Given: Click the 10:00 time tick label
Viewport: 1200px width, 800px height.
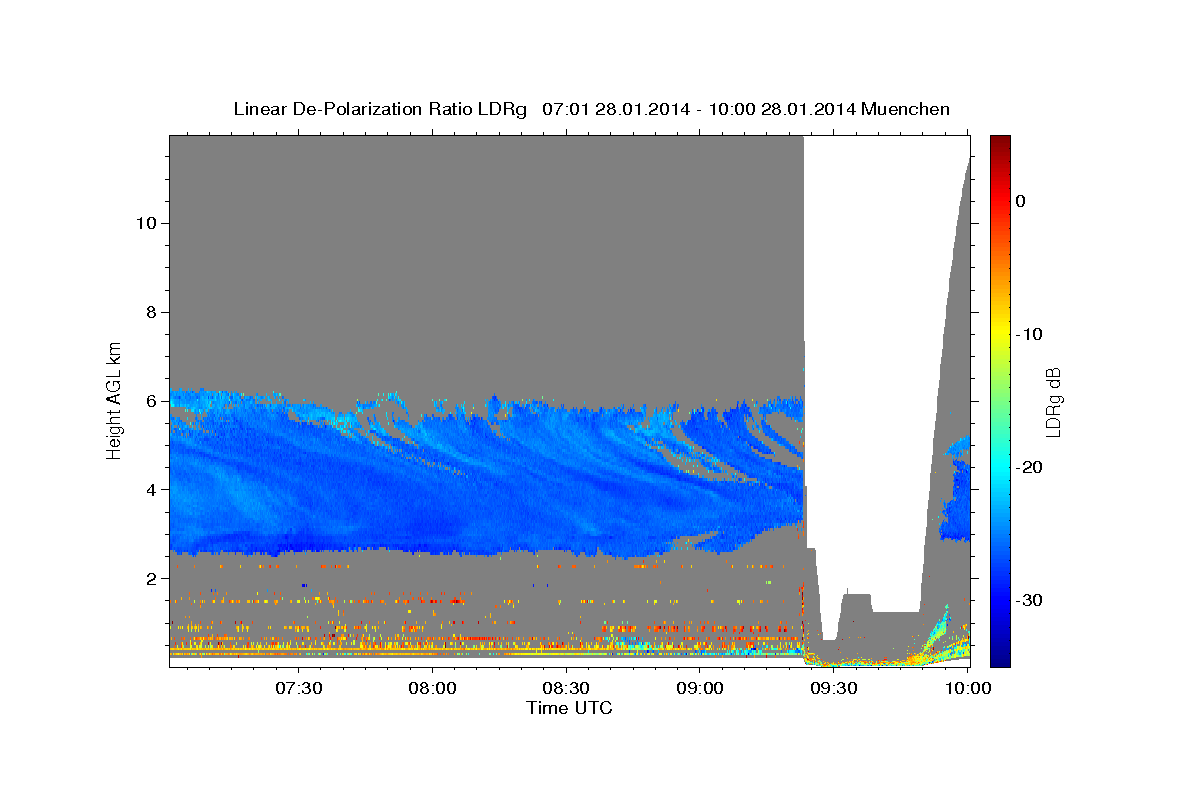Looking at the screenshot, I should (x=967, y=688).
